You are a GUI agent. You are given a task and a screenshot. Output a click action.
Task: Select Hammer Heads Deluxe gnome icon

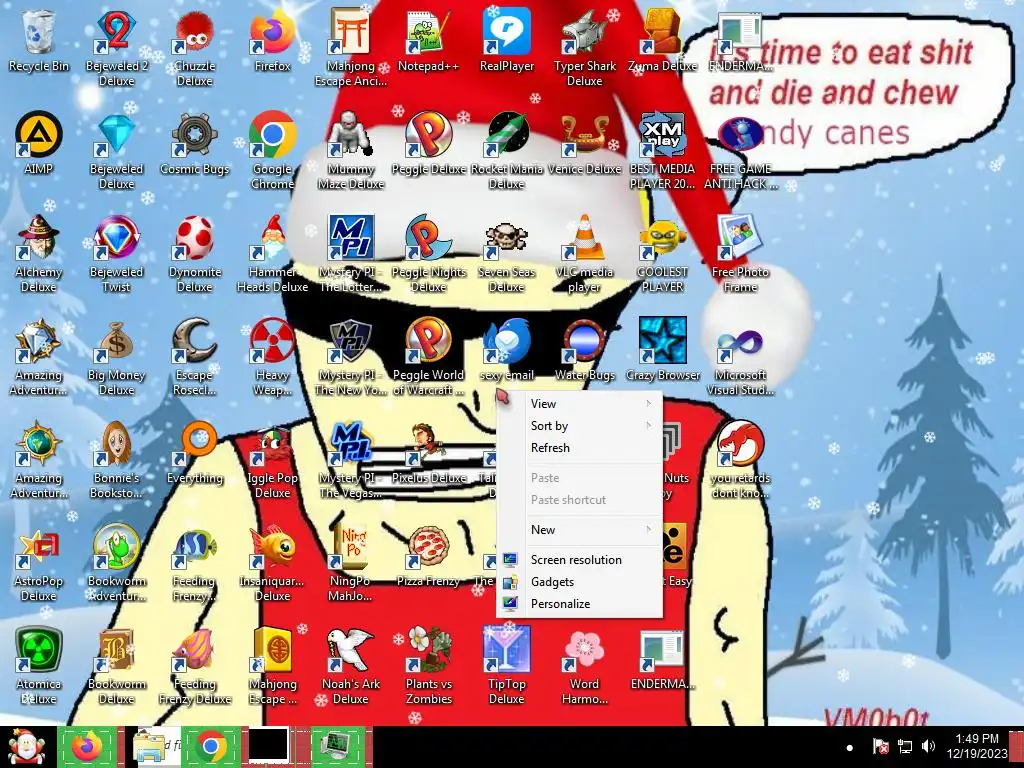tap(272, 238)
